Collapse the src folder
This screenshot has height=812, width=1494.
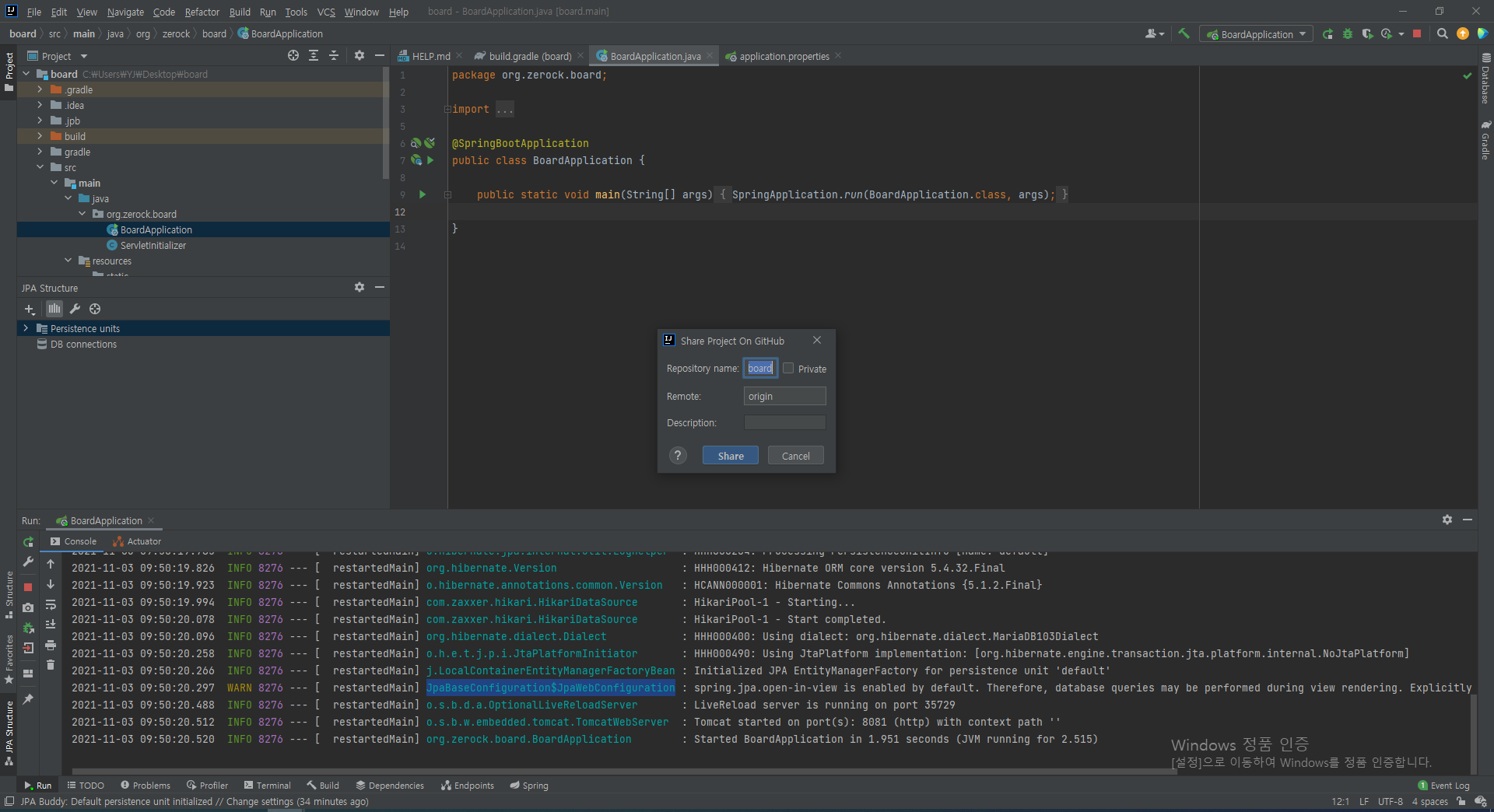40,167
